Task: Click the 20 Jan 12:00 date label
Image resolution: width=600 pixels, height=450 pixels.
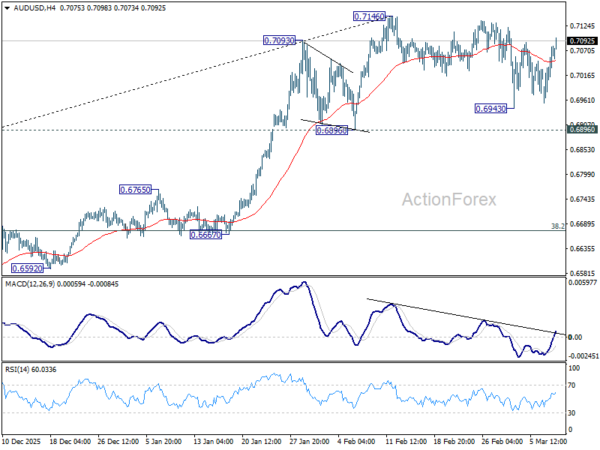Action: point(261,442)
